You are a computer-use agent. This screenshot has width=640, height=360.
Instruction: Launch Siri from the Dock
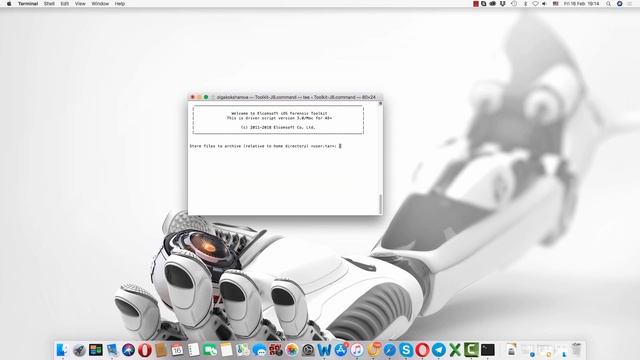click(128, 350)
